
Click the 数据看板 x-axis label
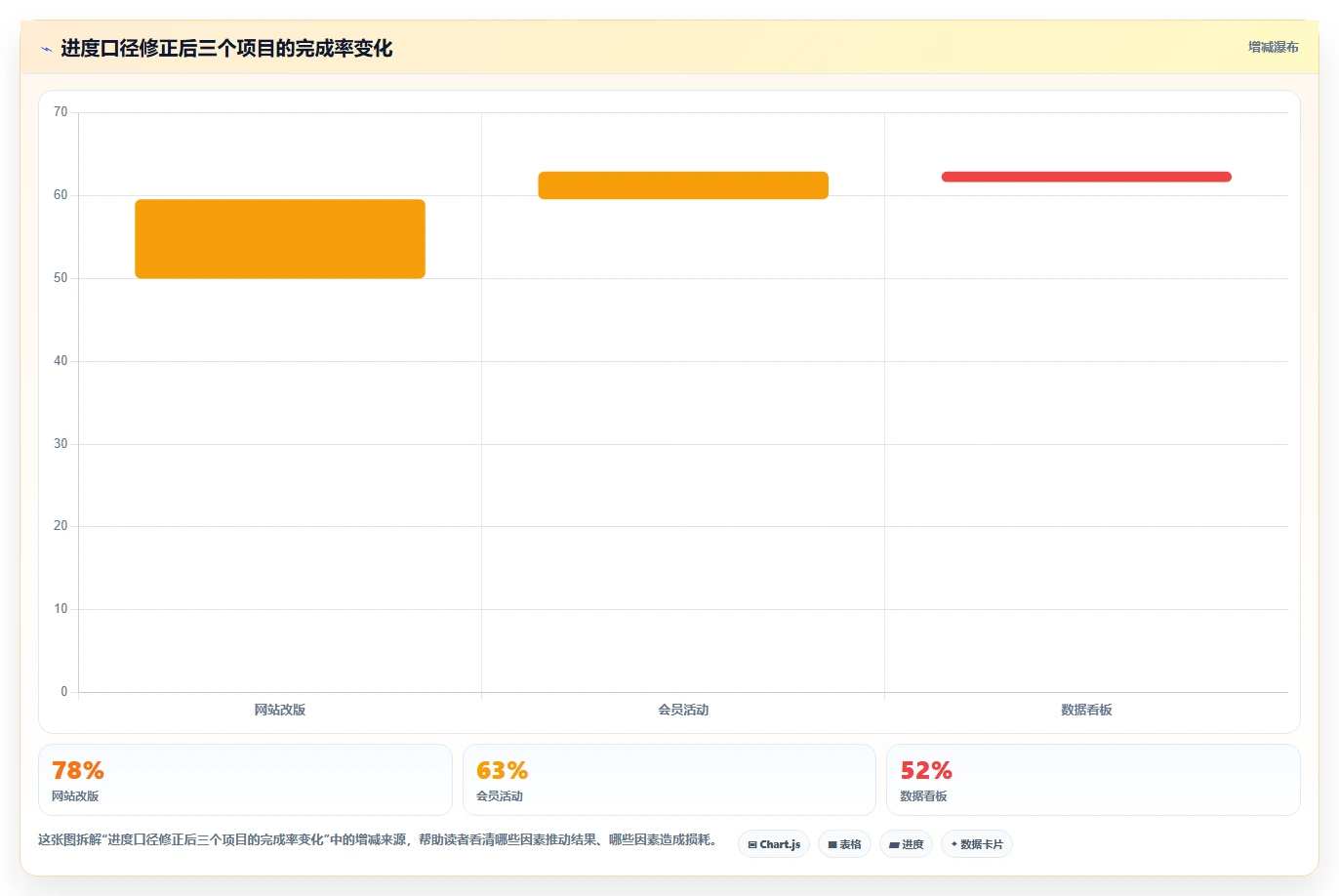click(1086, 710)
